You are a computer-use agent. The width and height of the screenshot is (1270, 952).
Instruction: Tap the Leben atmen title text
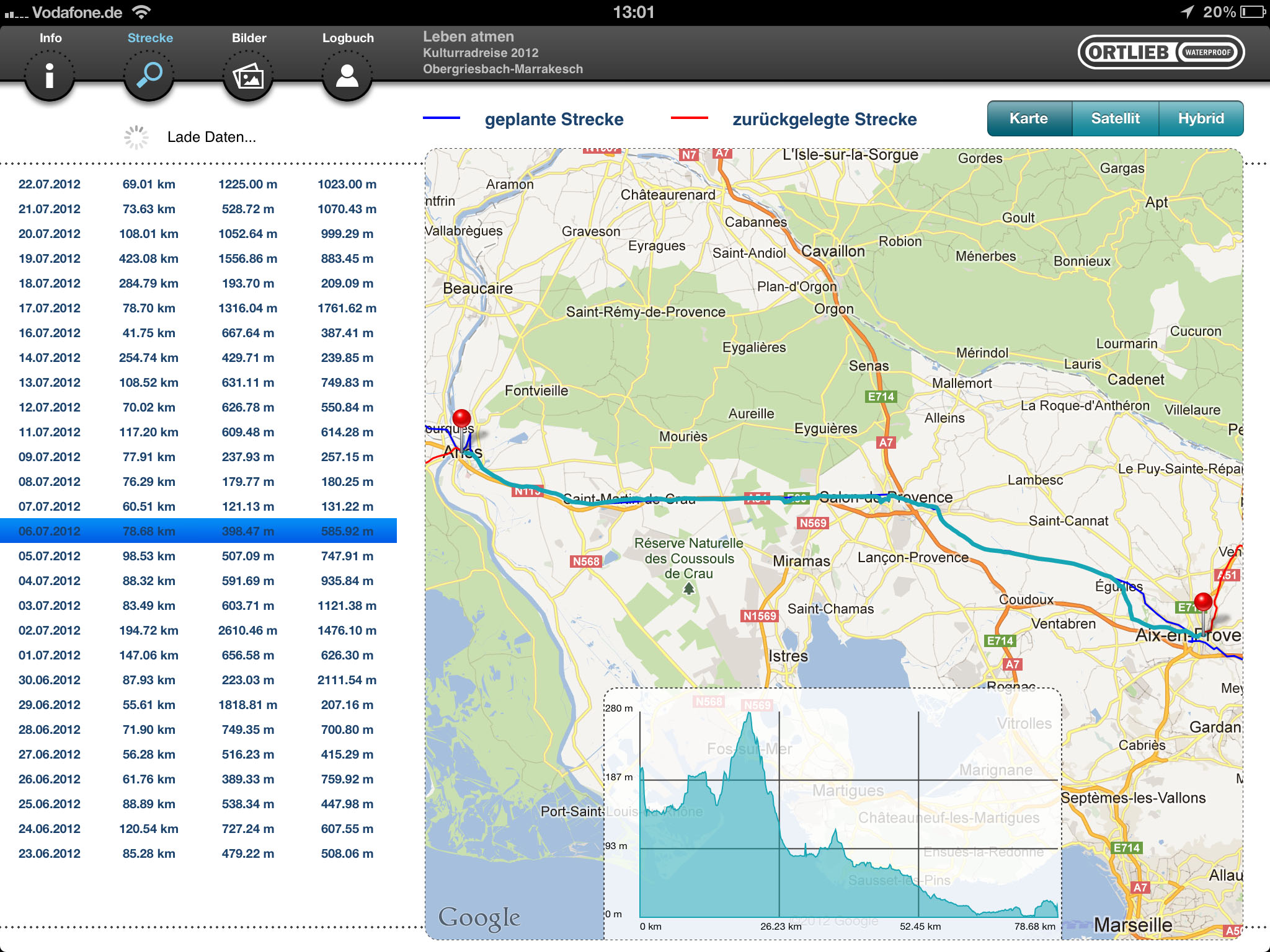[468, 37]
